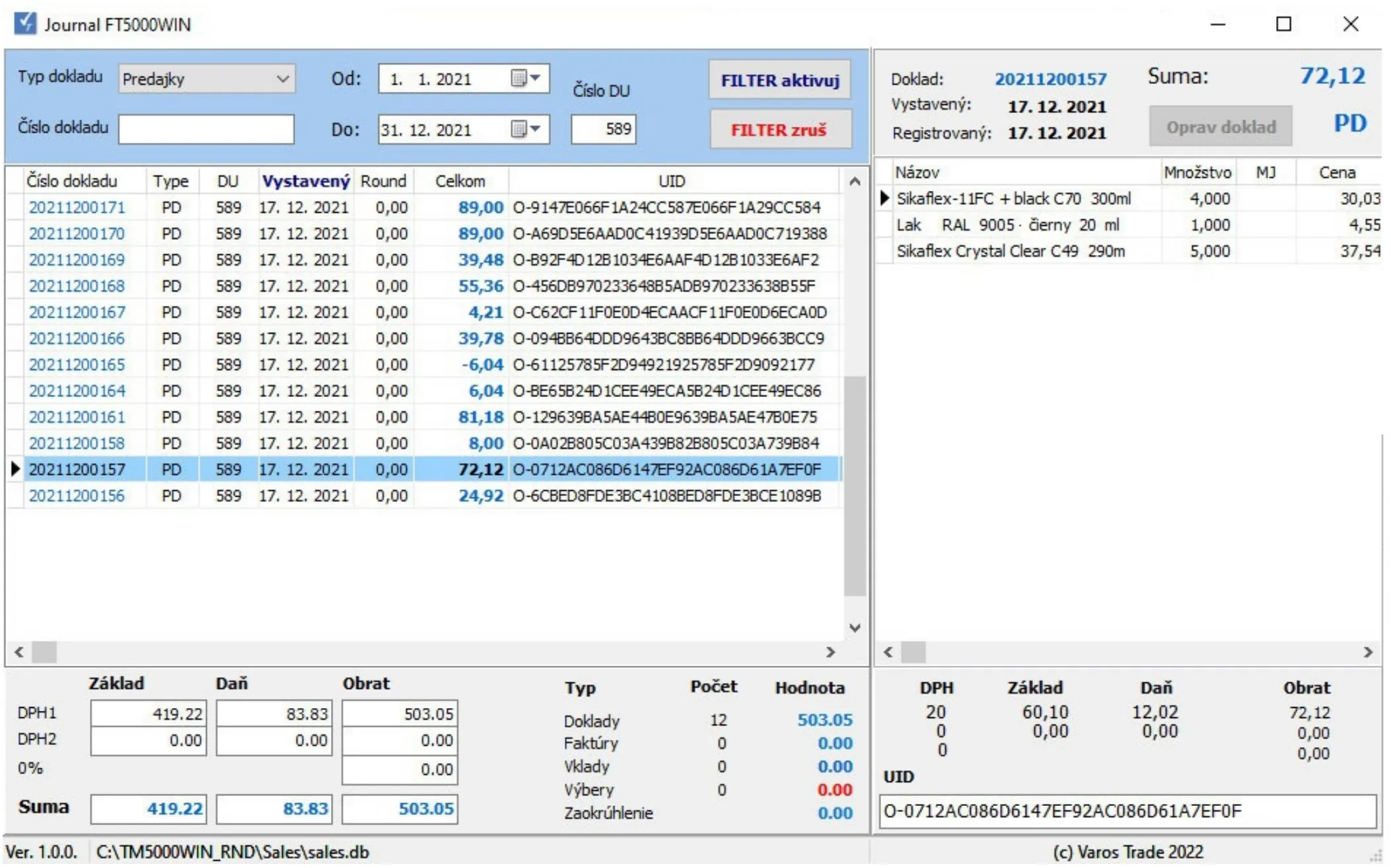Select document row 20211200171

click(x=77, y=207)
